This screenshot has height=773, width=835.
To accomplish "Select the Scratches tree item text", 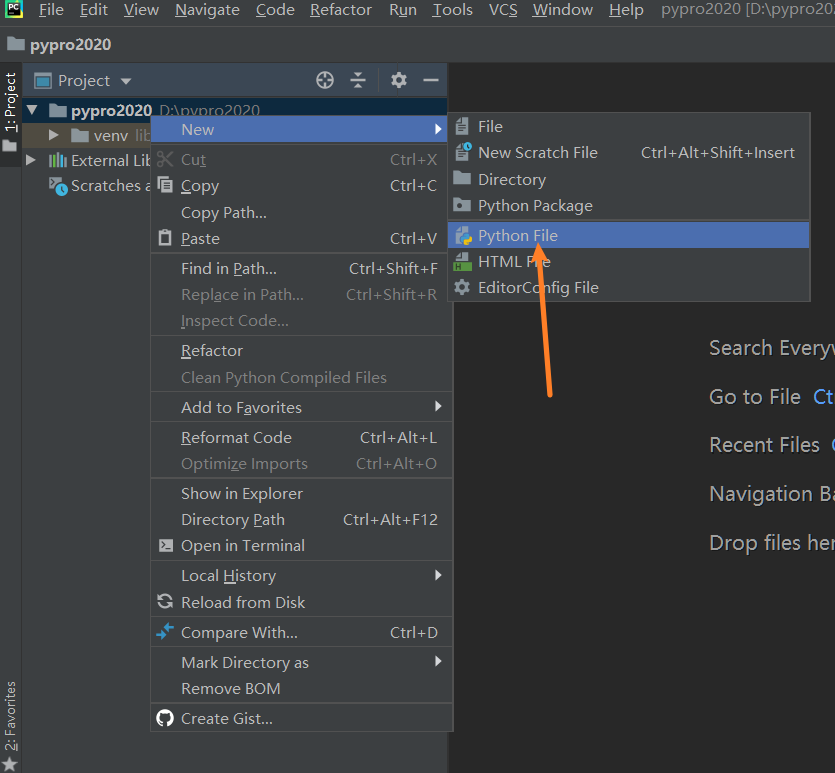I will click(110, 186).
